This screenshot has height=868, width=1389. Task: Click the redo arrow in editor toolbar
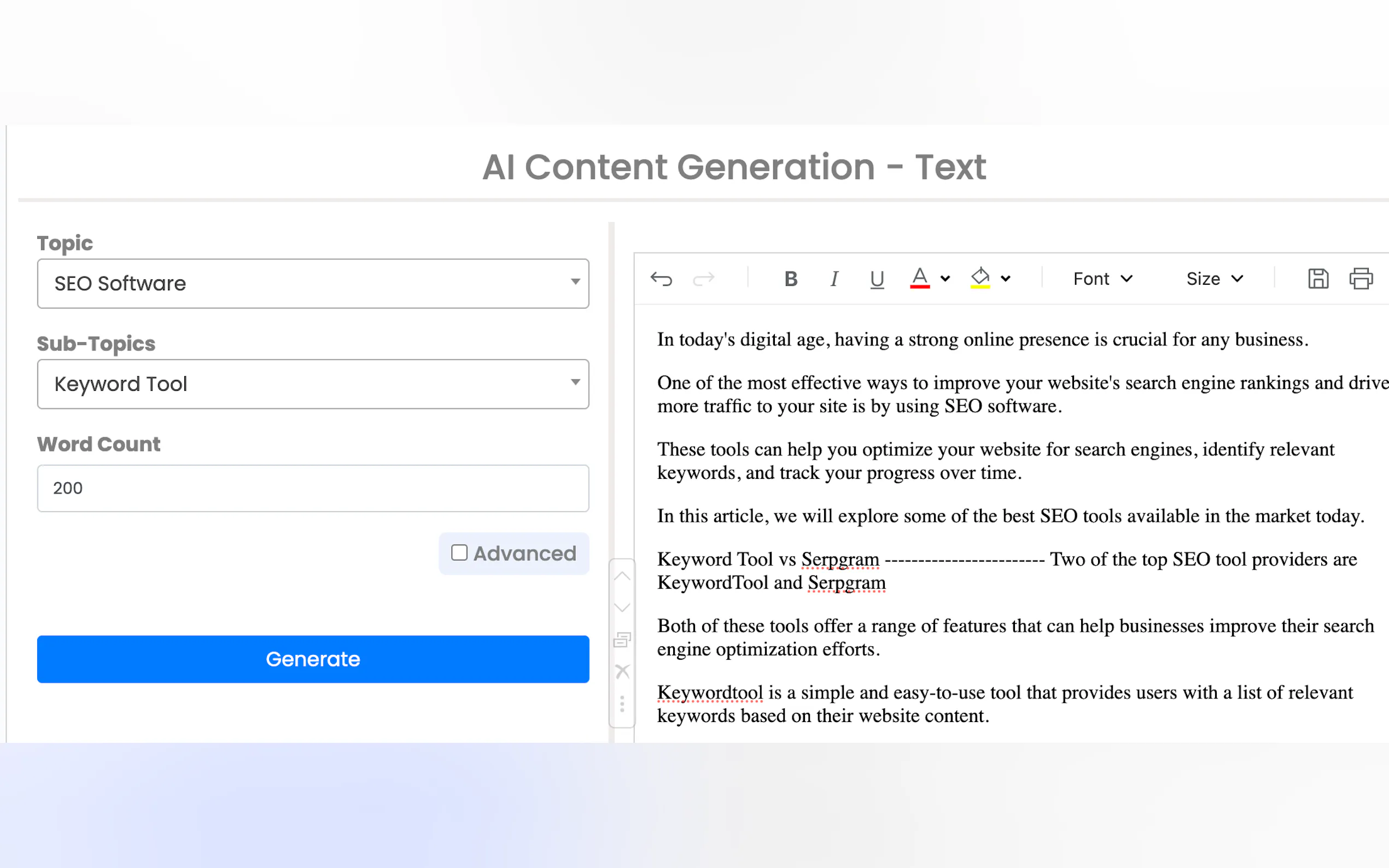click(703, 279)
